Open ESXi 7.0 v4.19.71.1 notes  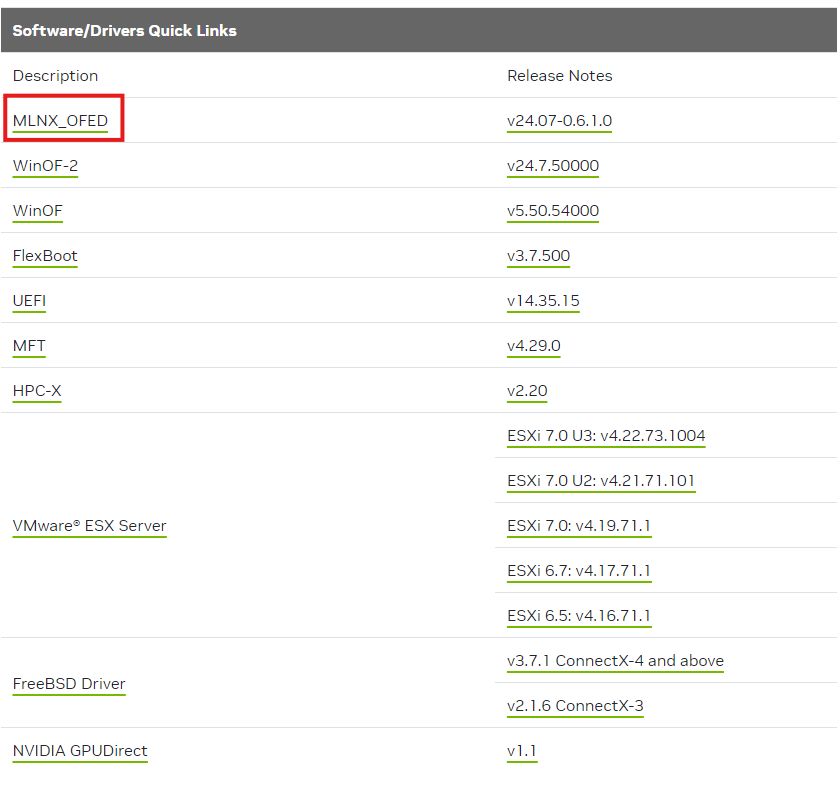(579, 526)
